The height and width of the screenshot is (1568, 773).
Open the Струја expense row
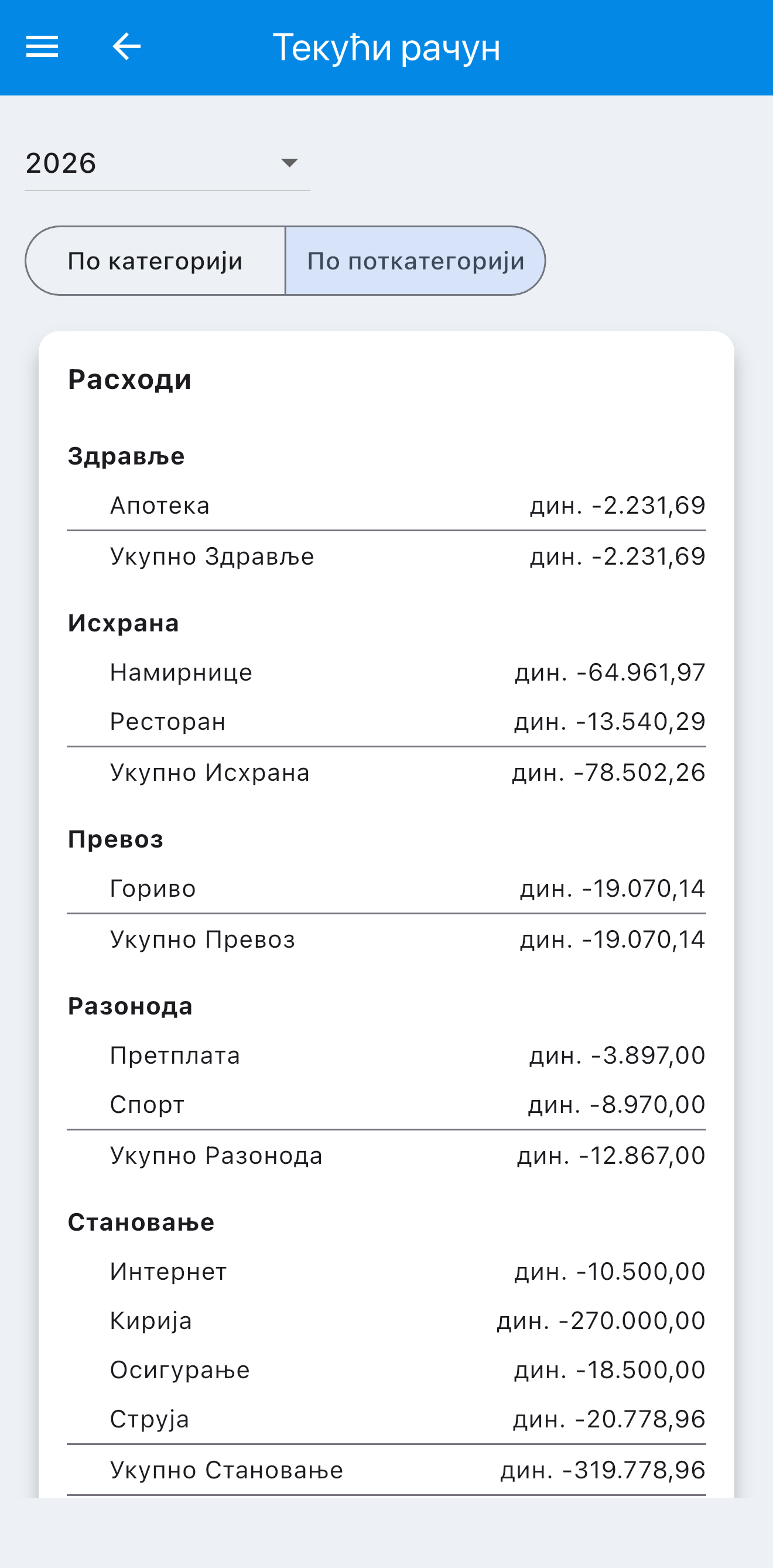386,1419
